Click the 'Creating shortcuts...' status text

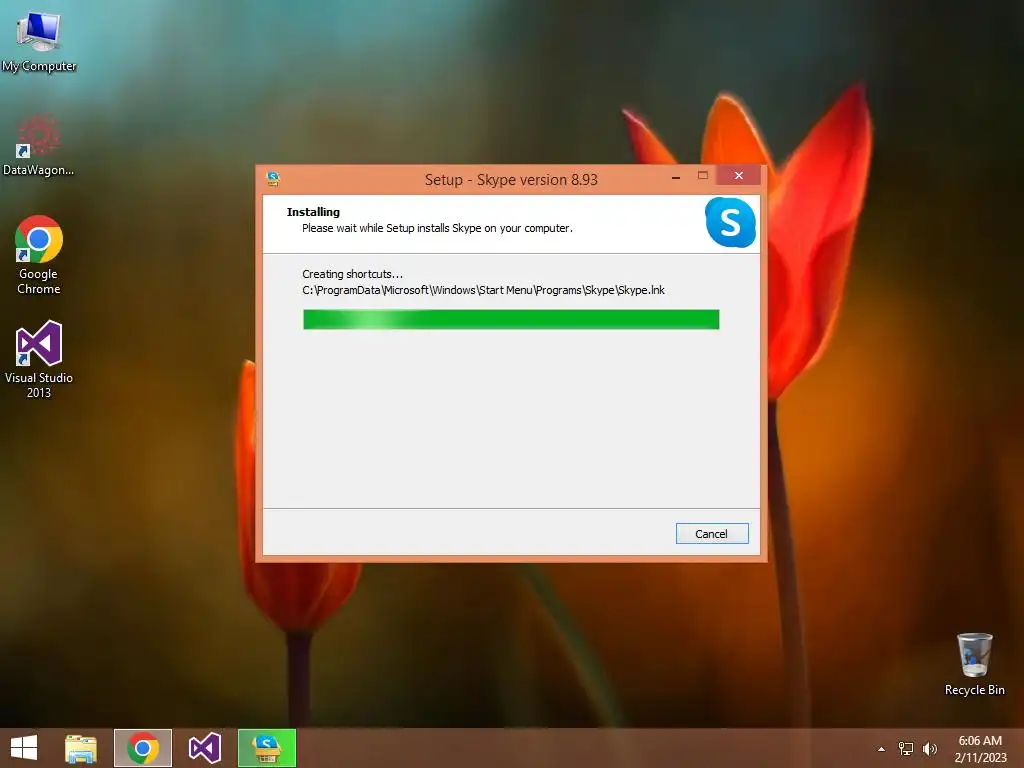coord(353,274)
